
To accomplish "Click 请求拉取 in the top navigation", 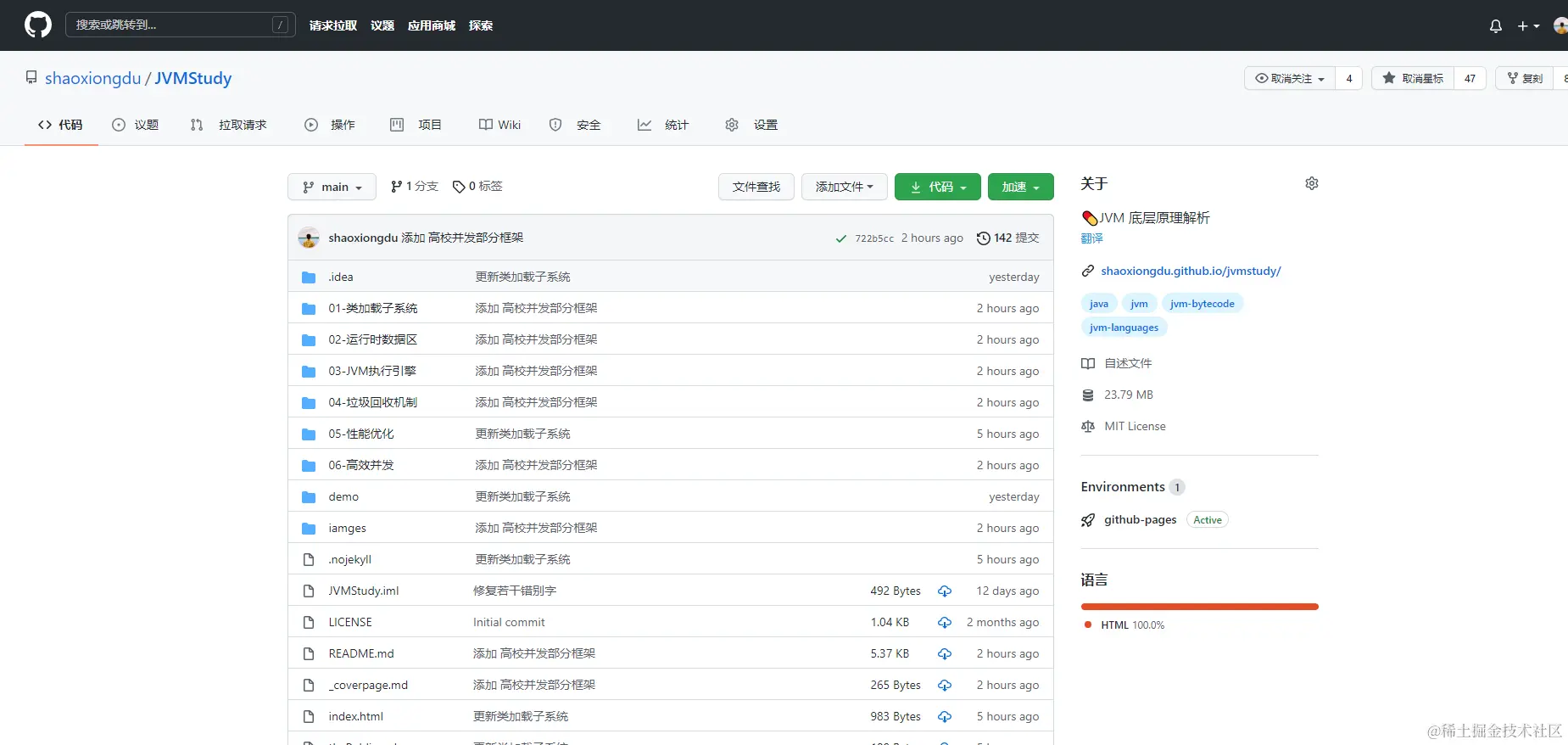I will (x=333, y=25).
